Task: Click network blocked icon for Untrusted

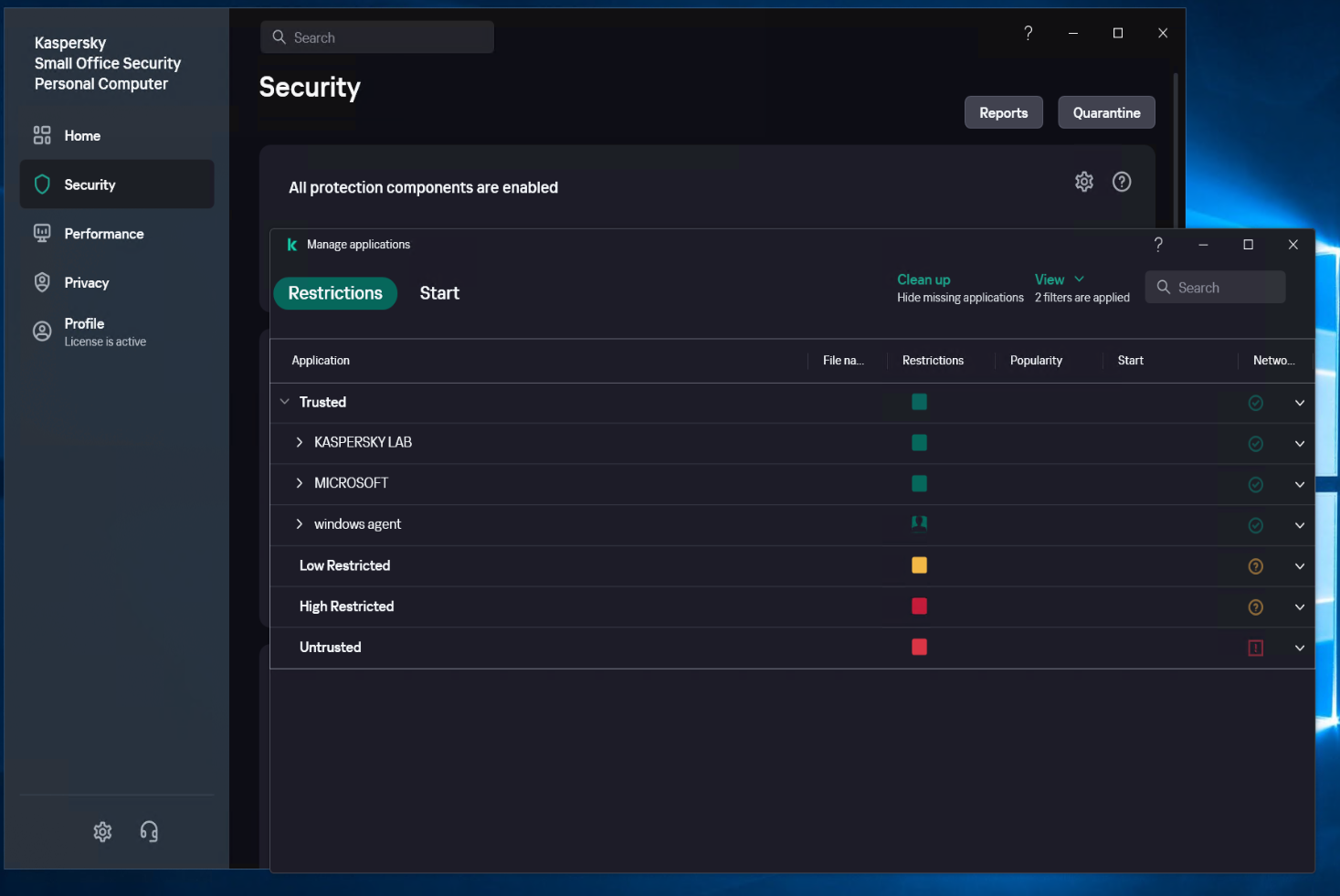Action: (1256, 648)
